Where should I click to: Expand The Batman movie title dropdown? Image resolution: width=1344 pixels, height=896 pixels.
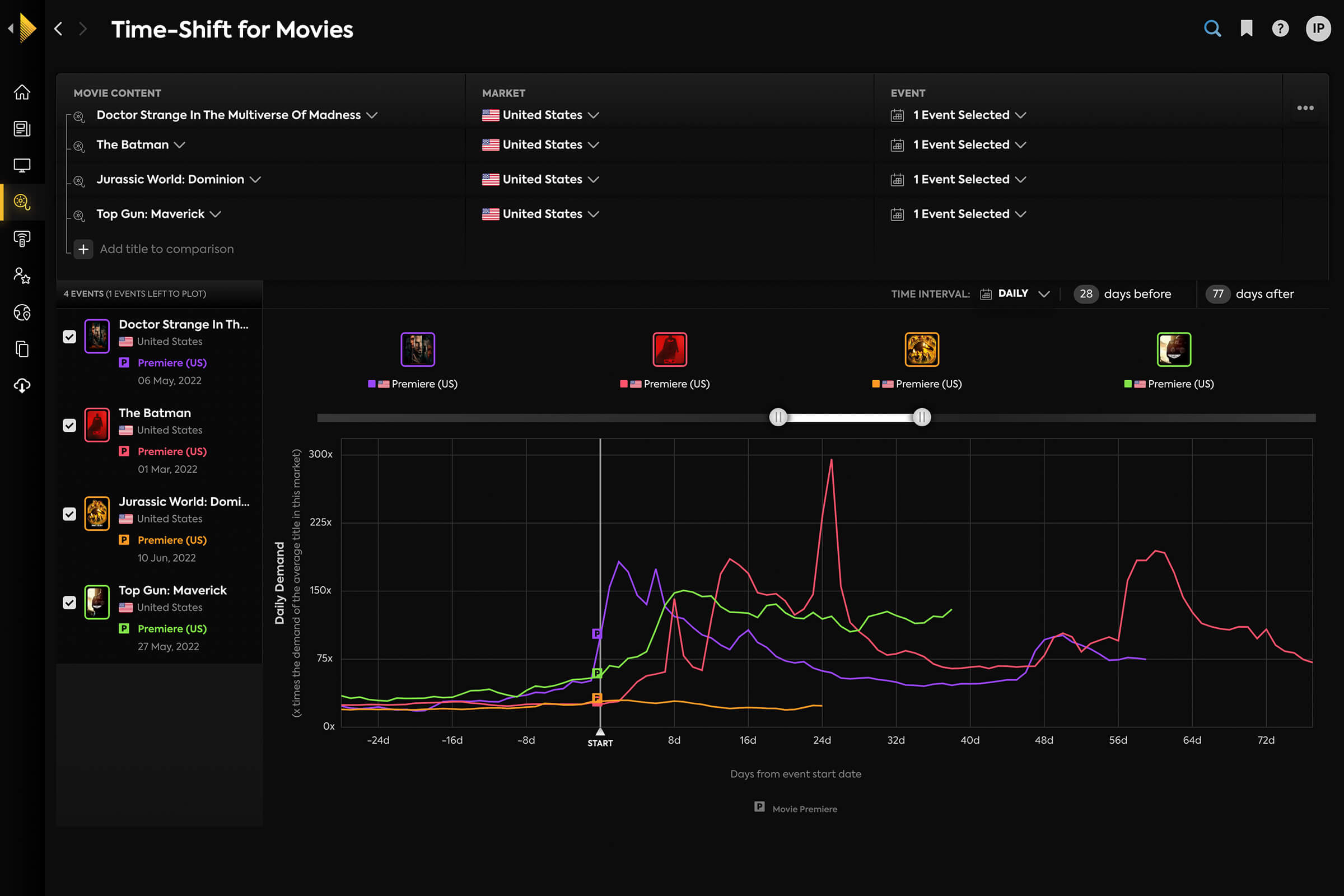pyautogui.click(x=141, y=144)
